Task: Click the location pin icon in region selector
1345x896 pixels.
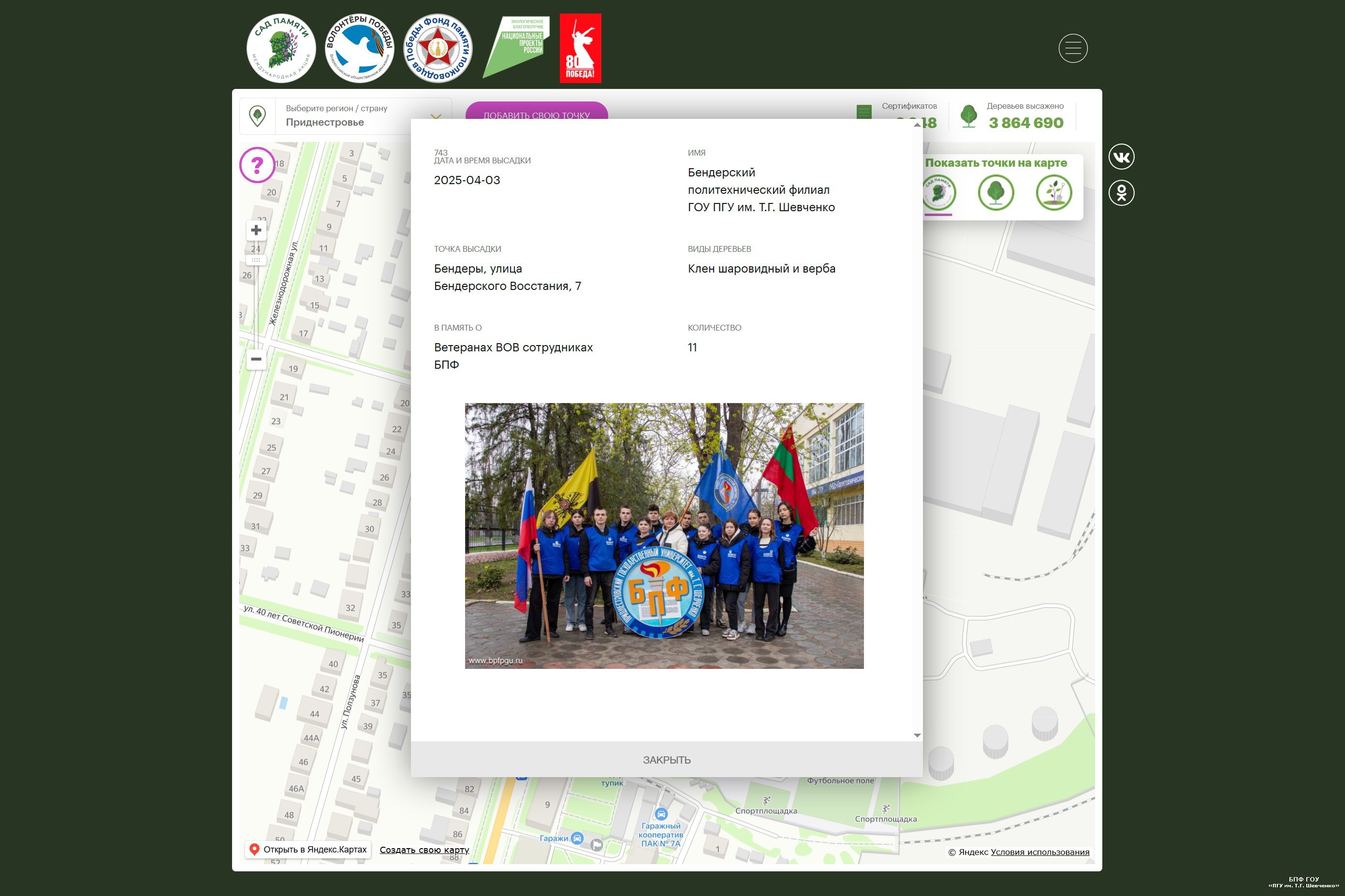Action: [257, 116]
